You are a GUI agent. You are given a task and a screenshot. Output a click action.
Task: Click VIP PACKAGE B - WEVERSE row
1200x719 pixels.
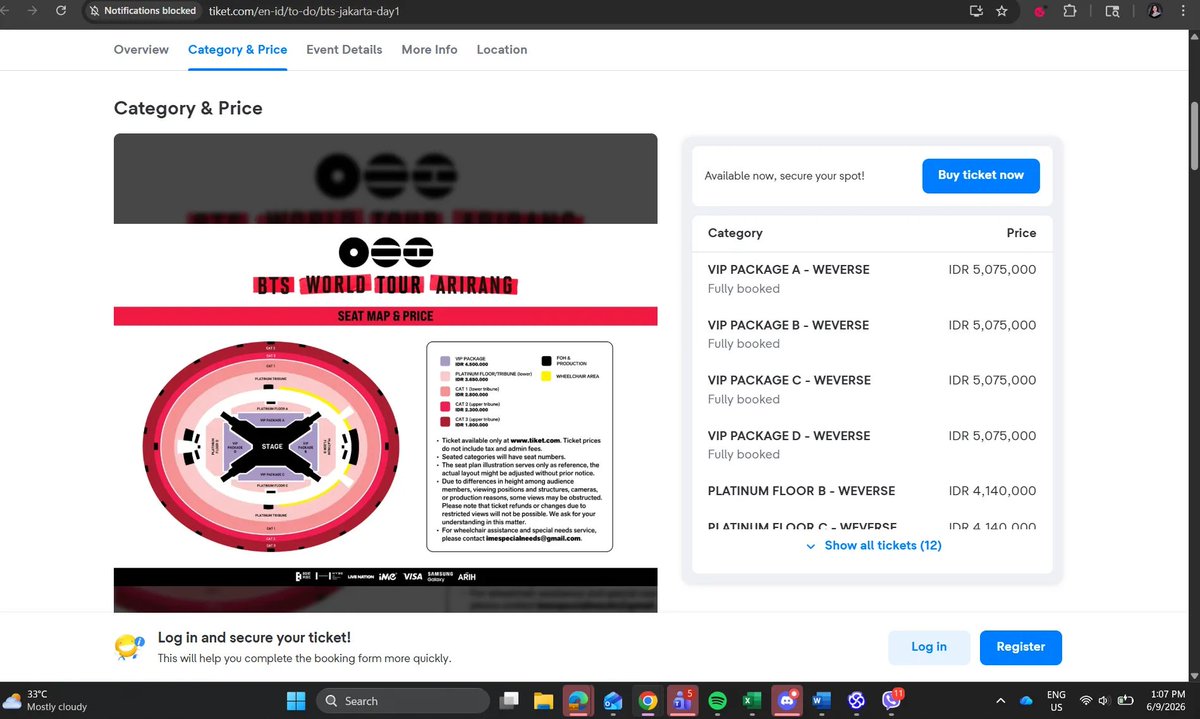point(872,334)
